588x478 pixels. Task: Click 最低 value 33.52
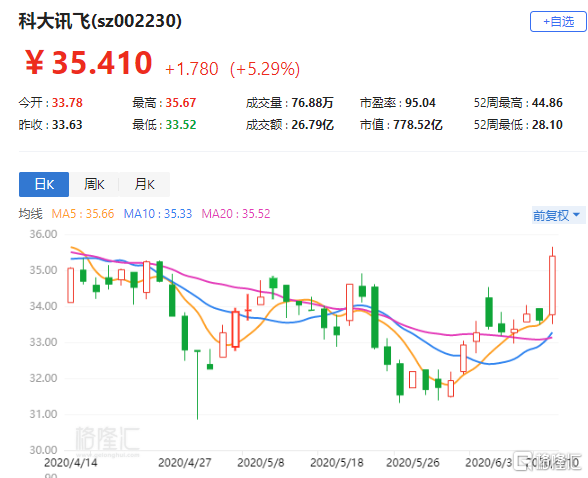click(x=181, y=125)
